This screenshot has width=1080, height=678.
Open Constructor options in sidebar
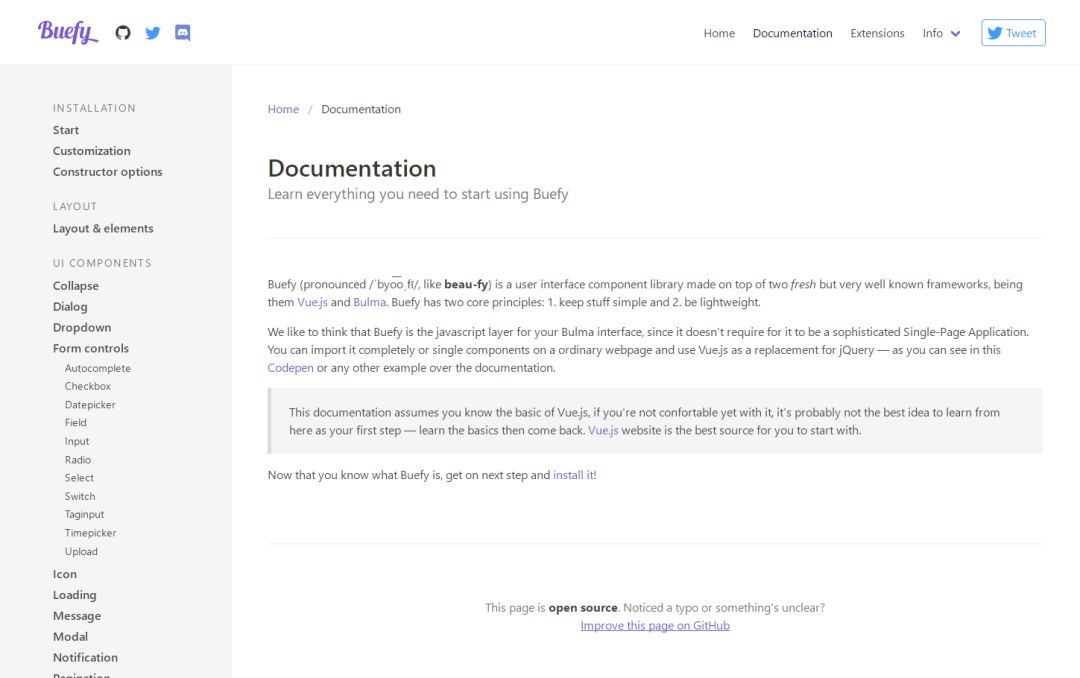[107, 172]
